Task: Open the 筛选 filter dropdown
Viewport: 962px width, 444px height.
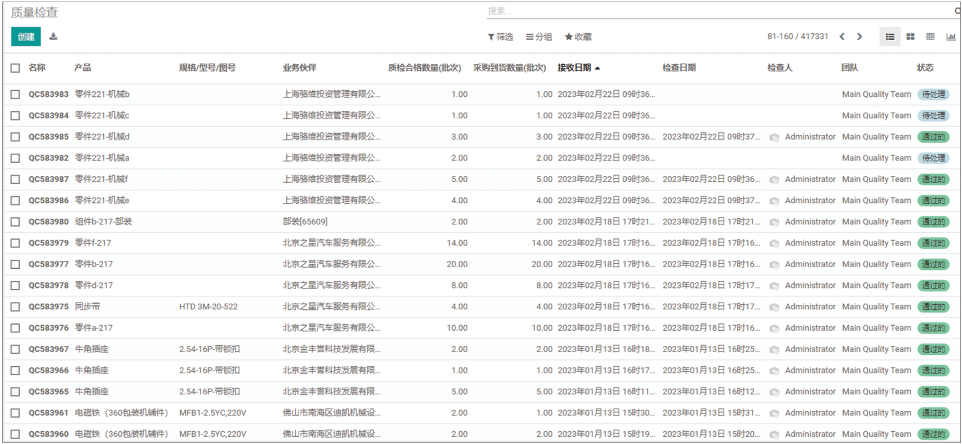Action: (500, 36)
